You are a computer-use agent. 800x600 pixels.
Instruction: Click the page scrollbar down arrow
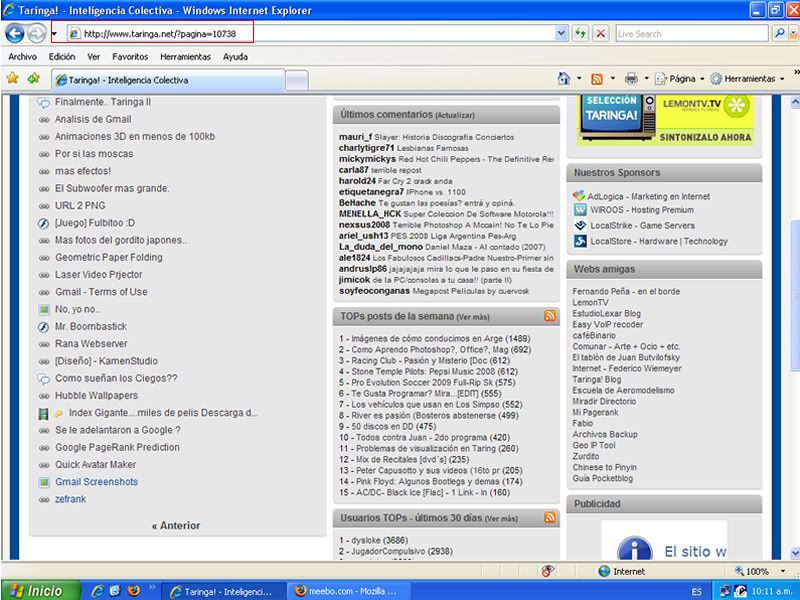point(794,553)
